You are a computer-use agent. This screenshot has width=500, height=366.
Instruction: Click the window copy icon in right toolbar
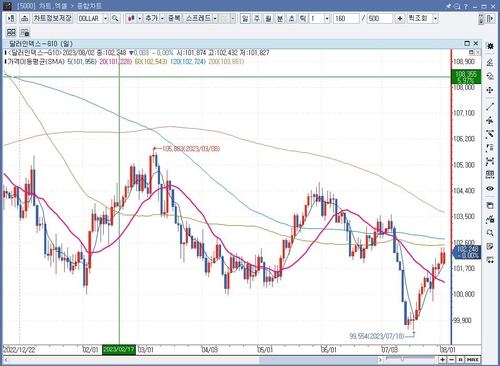click(490, 205)
